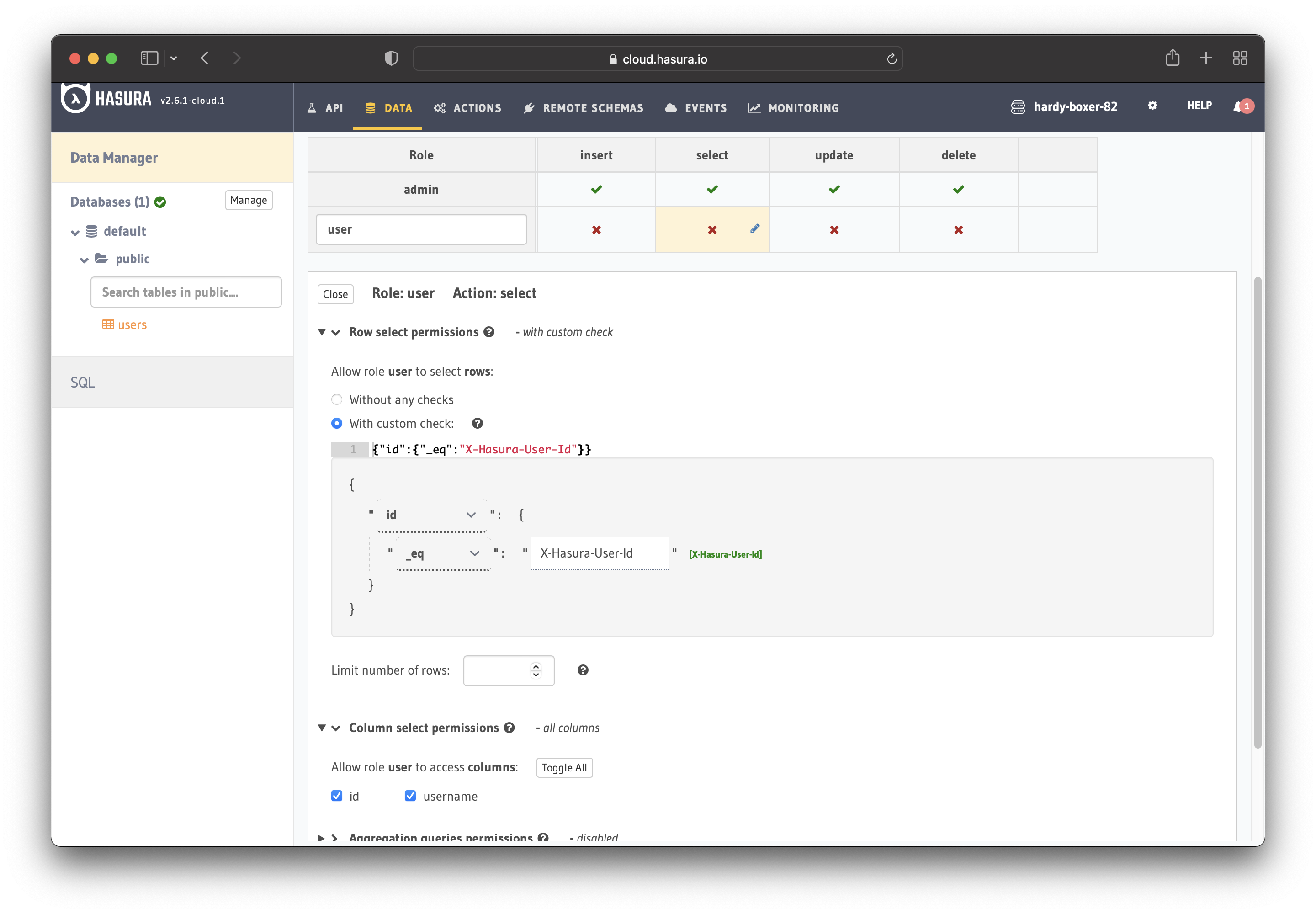Viewport: 1316px width, 914px height.
Task: Click the Close button to dismiss permissions
Action: (335, 293)
